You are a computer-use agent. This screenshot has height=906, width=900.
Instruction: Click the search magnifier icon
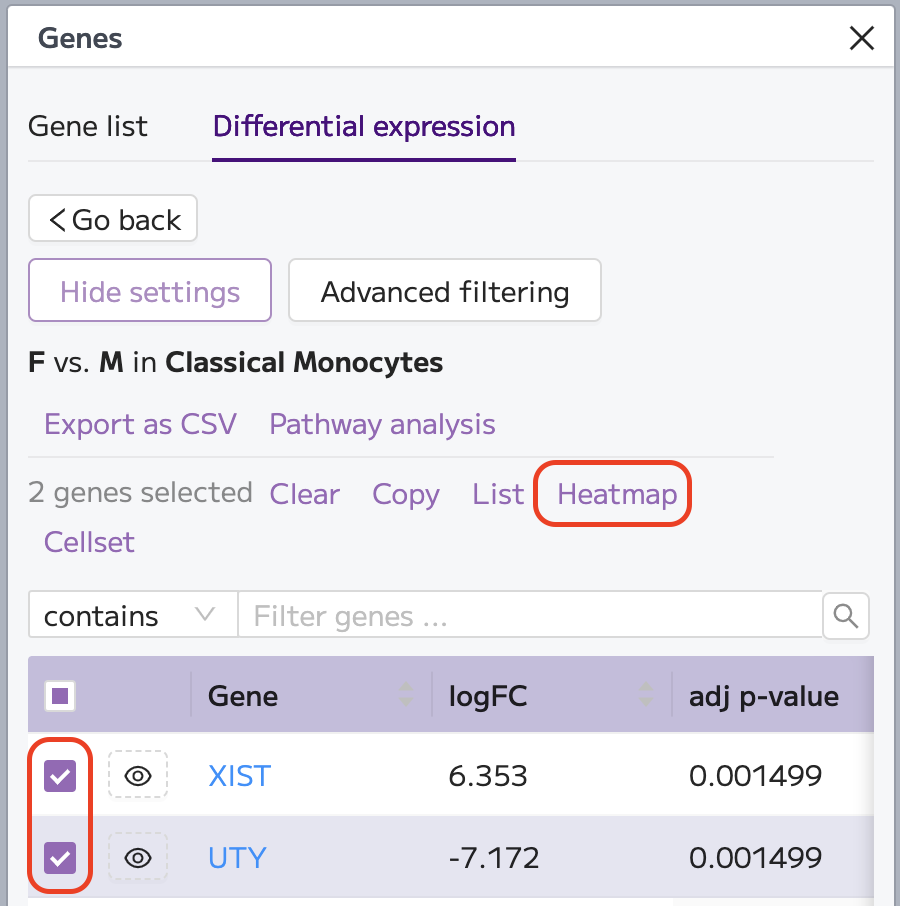point(845,615)
